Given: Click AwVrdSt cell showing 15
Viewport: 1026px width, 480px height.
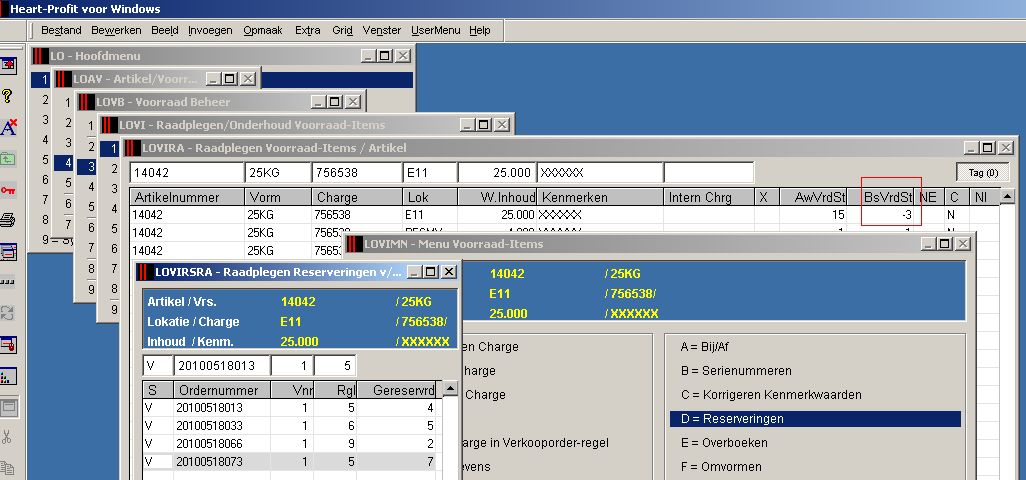Looking at the screenshot, I should 813,214.
